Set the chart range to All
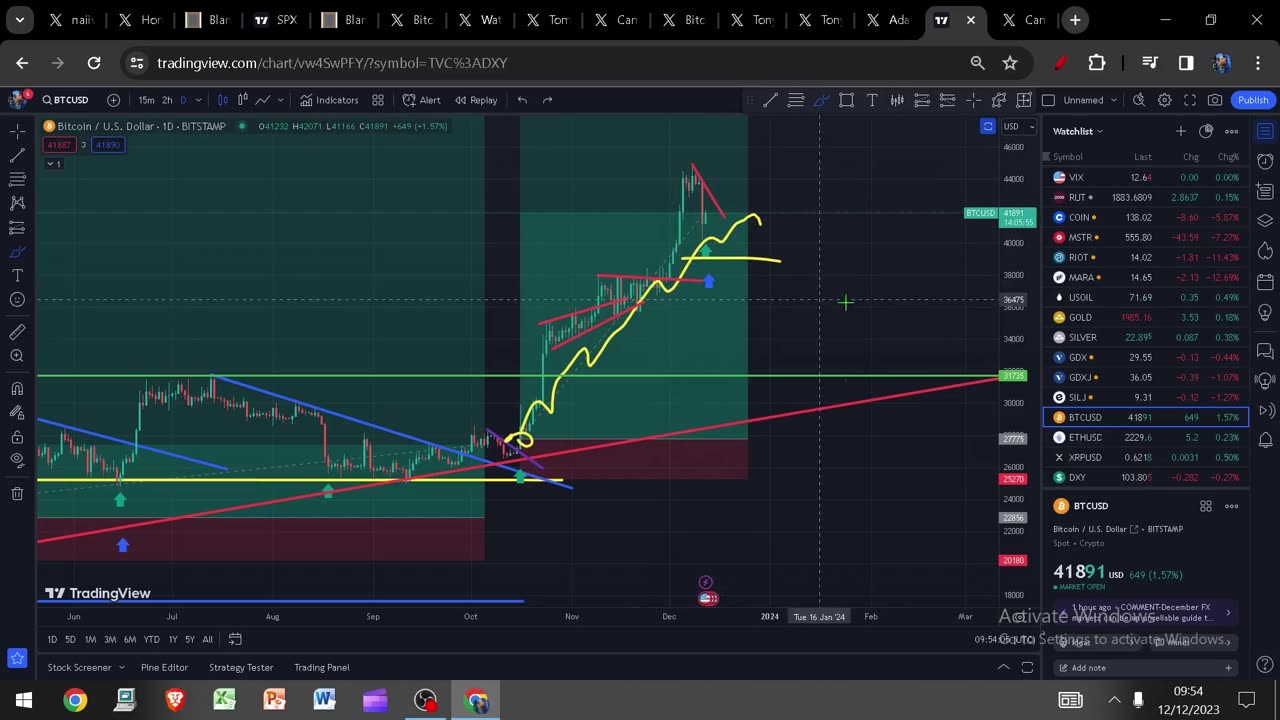The image size is (1280, 720). click(x=207, y=640)
